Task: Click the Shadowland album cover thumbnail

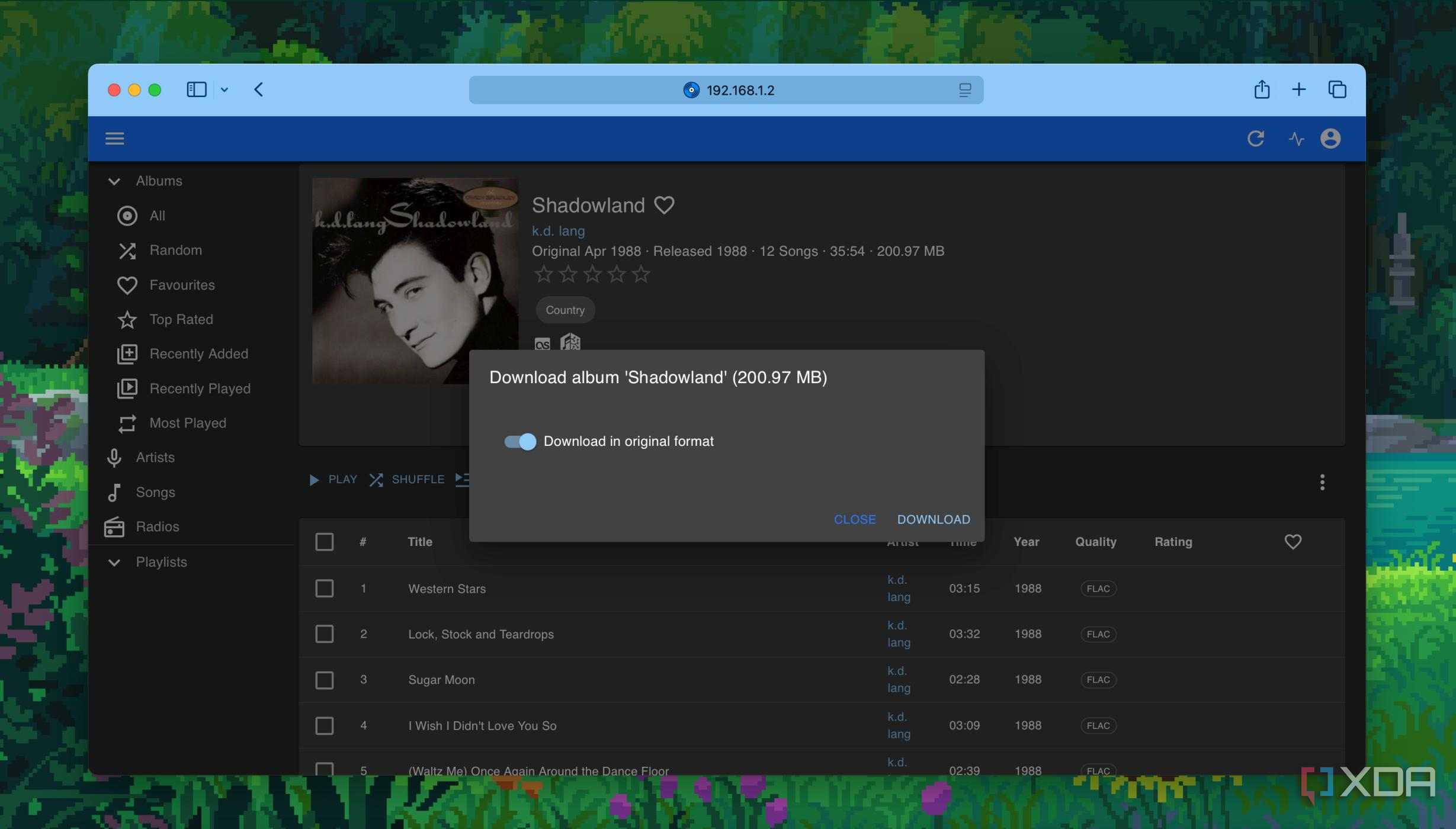Action: pyautogui.click(x=415, y=281)
